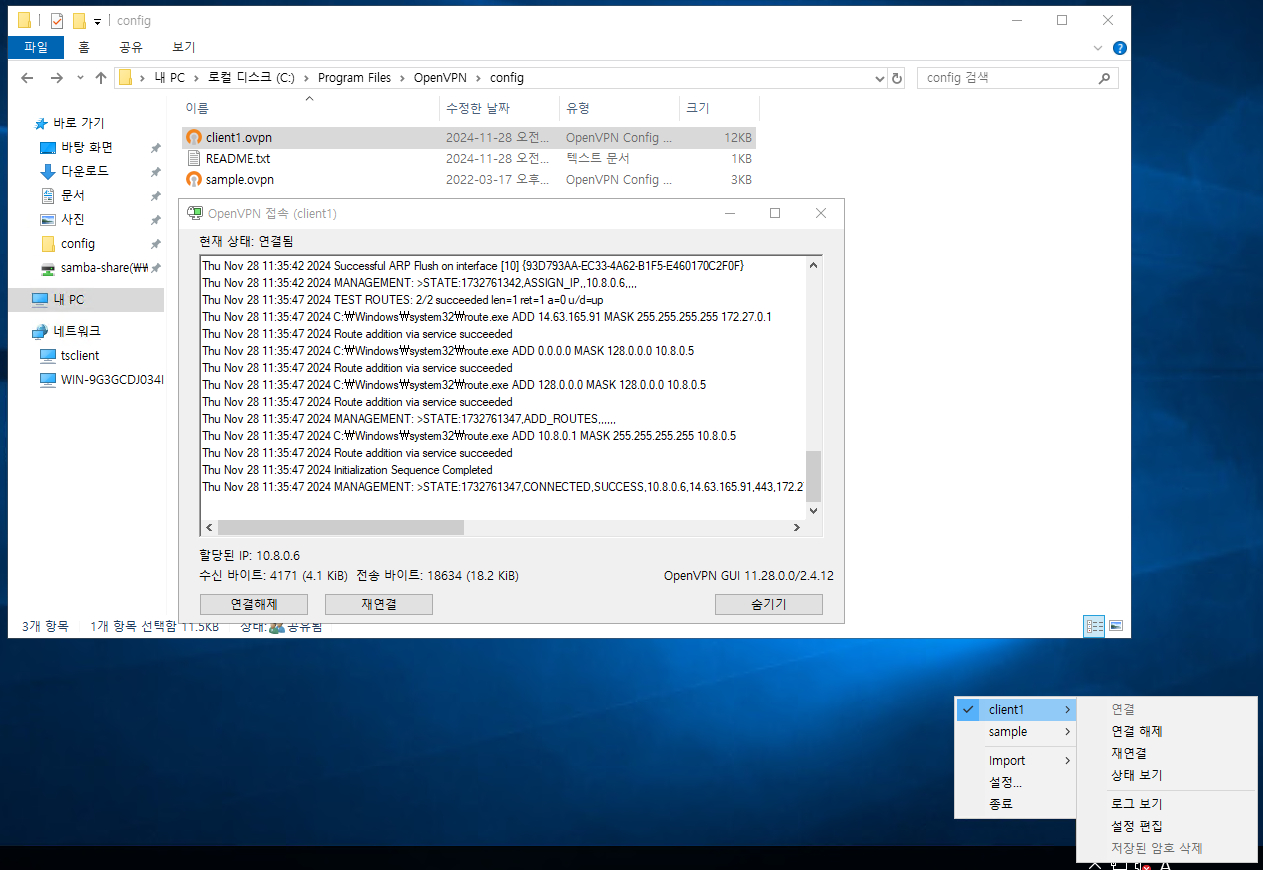Click 재연결 button in OpenVPN dialog

[x=378, y=604]
